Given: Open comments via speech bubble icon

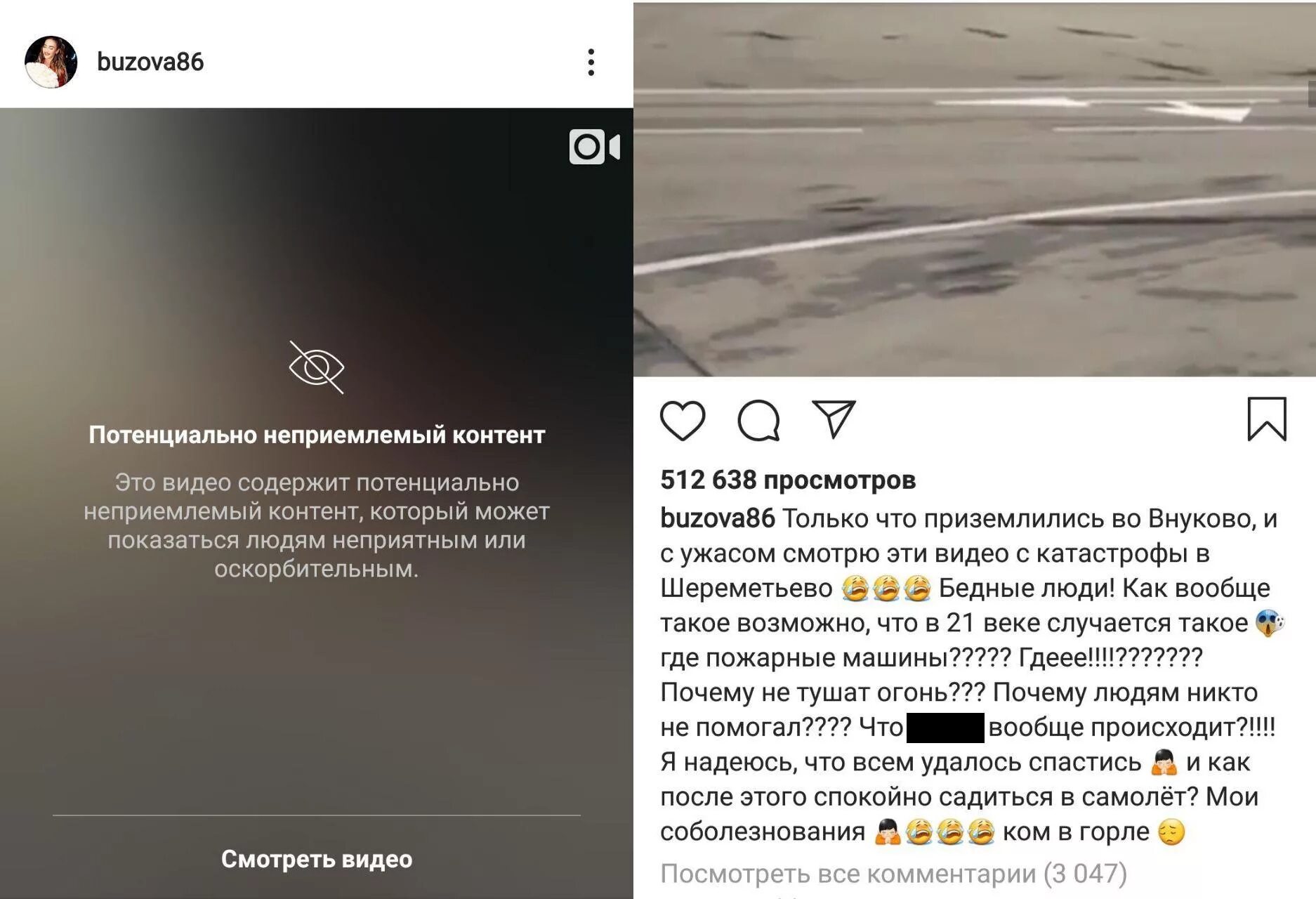Looking at the screenshot, I should pos(758,421).
